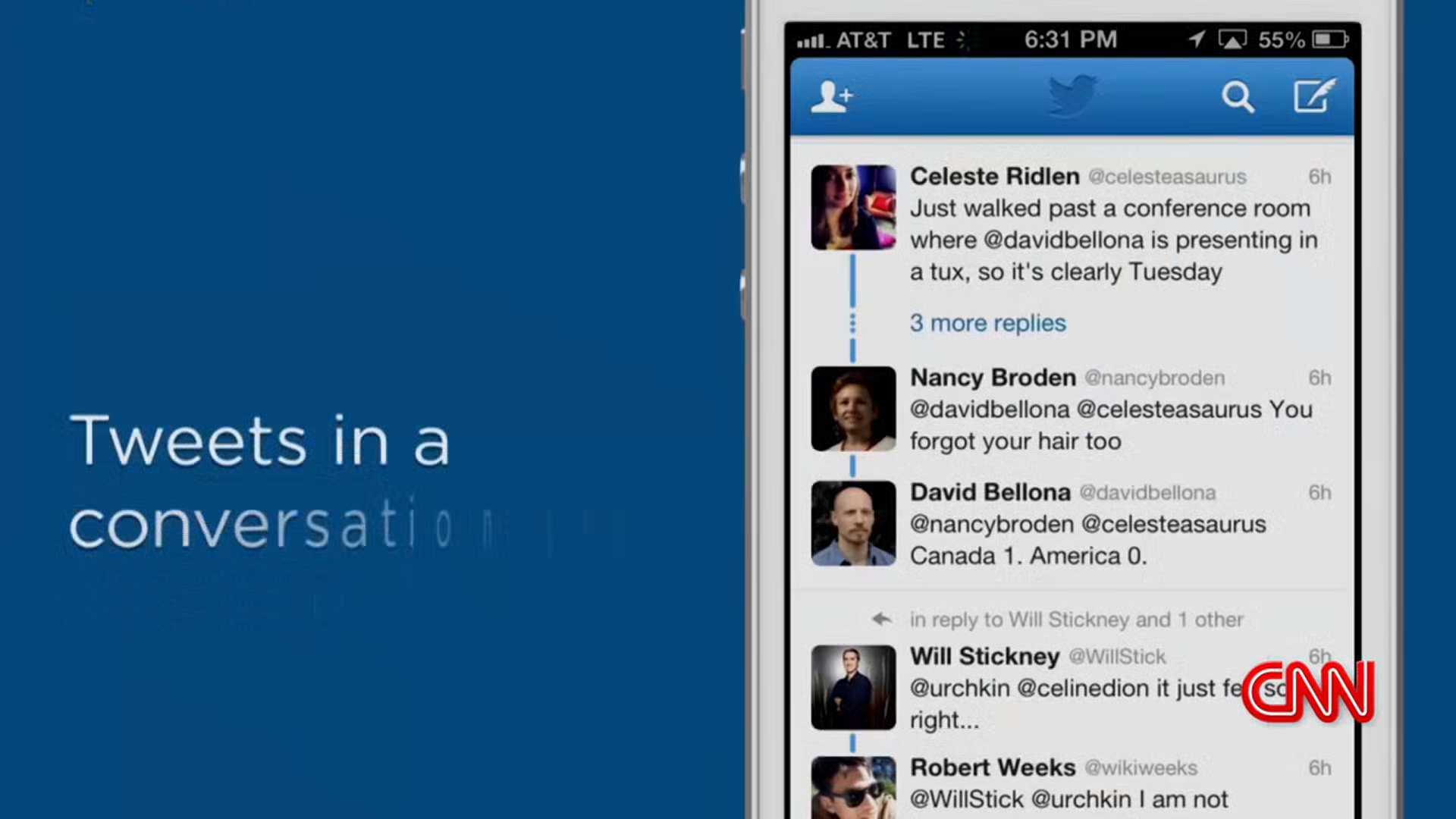The width and height of the screenshot is (1456, 819).
Task: Tap the Robert Weeks name
Action: [992, 767]
